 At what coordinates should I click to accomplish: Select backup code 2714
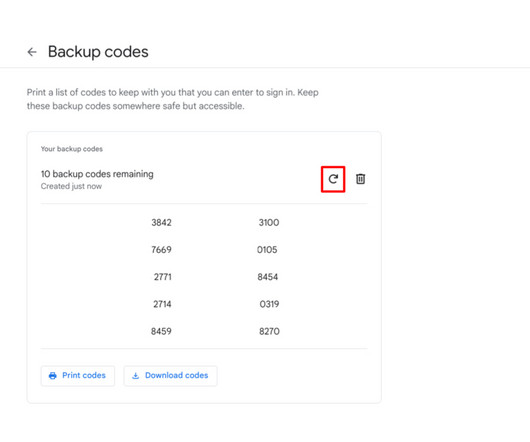[162, 304]
